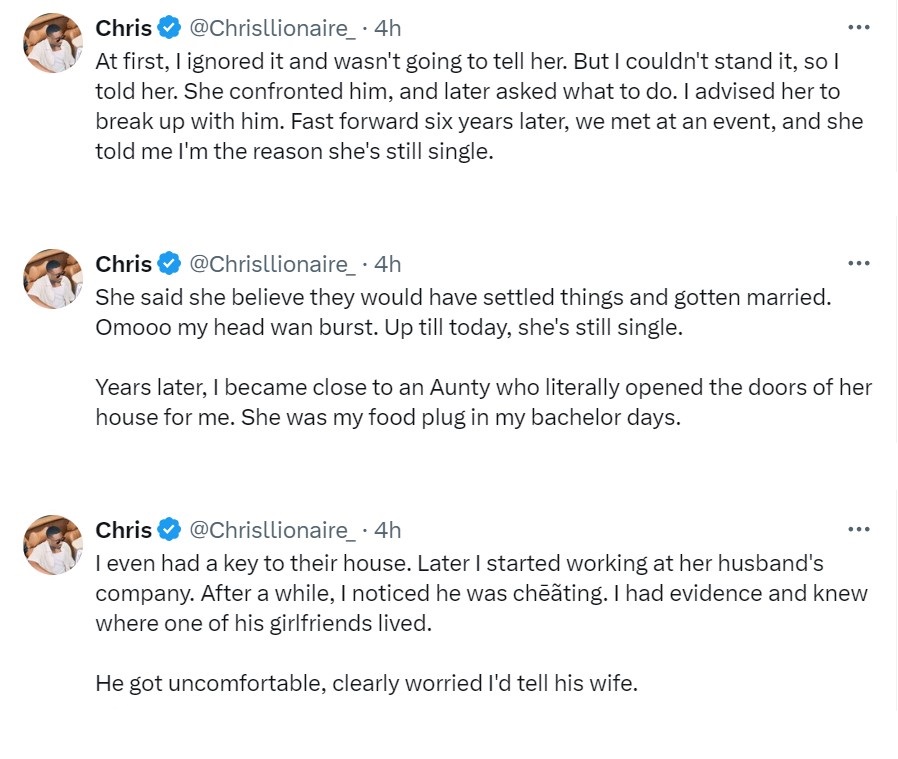The width and height of the screenshot is (898, 759).
Task: Open more options on the 'I even had a key' tweet
Action: click(858, 529)
